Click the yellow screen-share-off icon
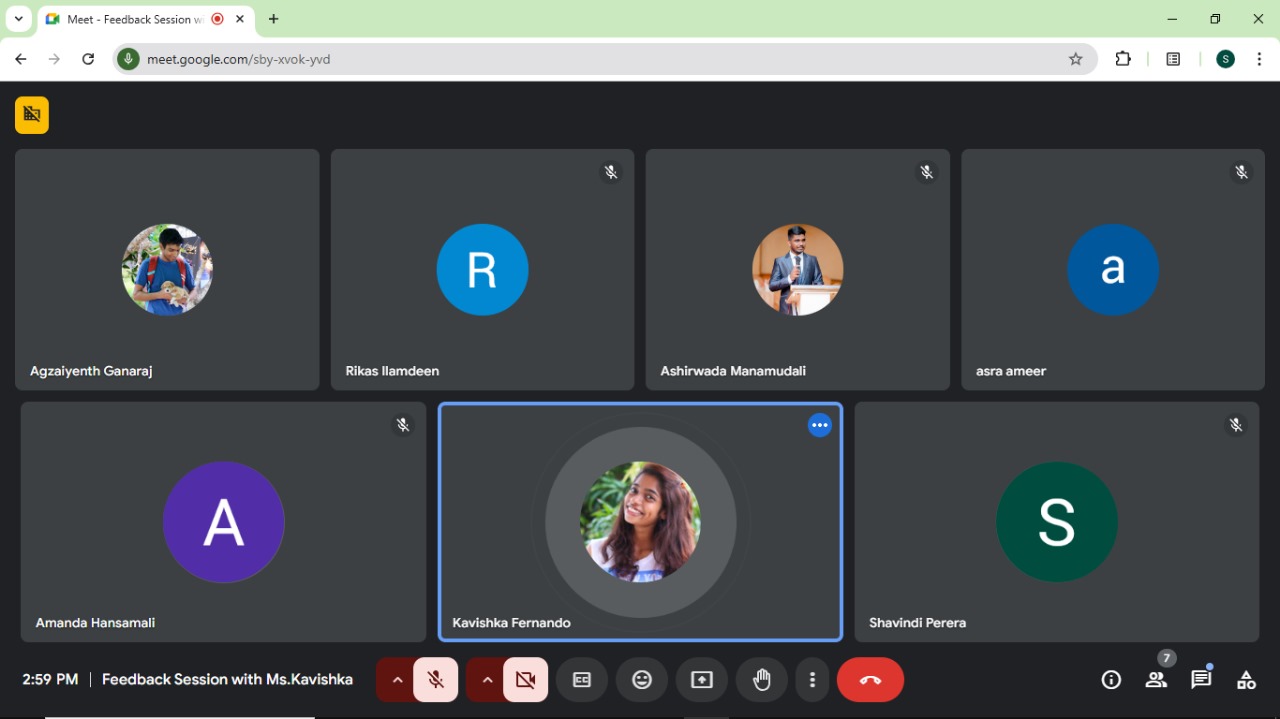This screenshot has height=719, width=1280. coord(32,115)
